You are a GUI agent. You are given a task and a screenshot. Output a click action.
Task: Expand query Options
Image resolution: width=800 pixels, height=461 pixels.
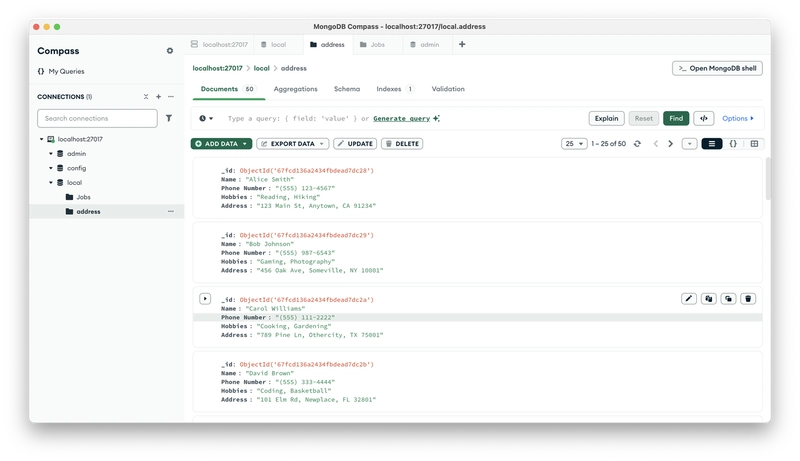pos(738,118)
